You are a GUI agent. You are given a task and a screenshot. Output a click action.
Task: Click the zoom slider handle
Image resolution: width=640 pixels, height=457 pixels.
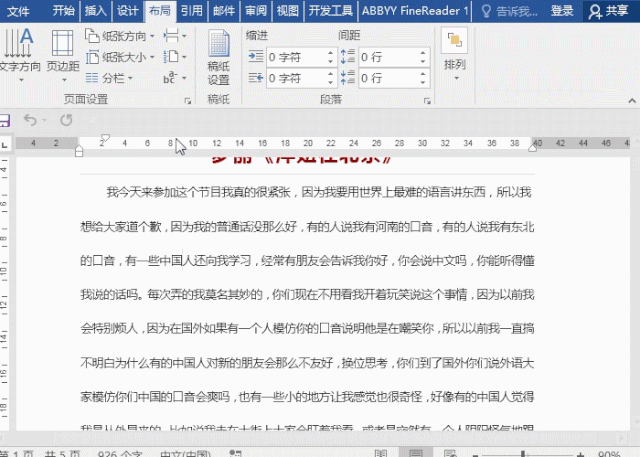(x=523, y=454)
